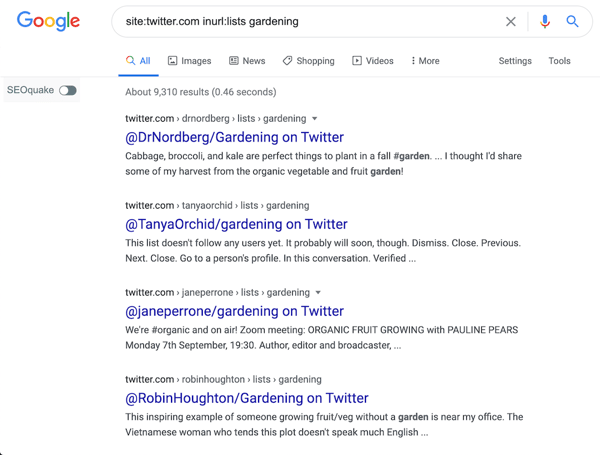Click the 'About 9,310 results' stats text
Viewport: 600px width, 455px height.
pos(201,92)
